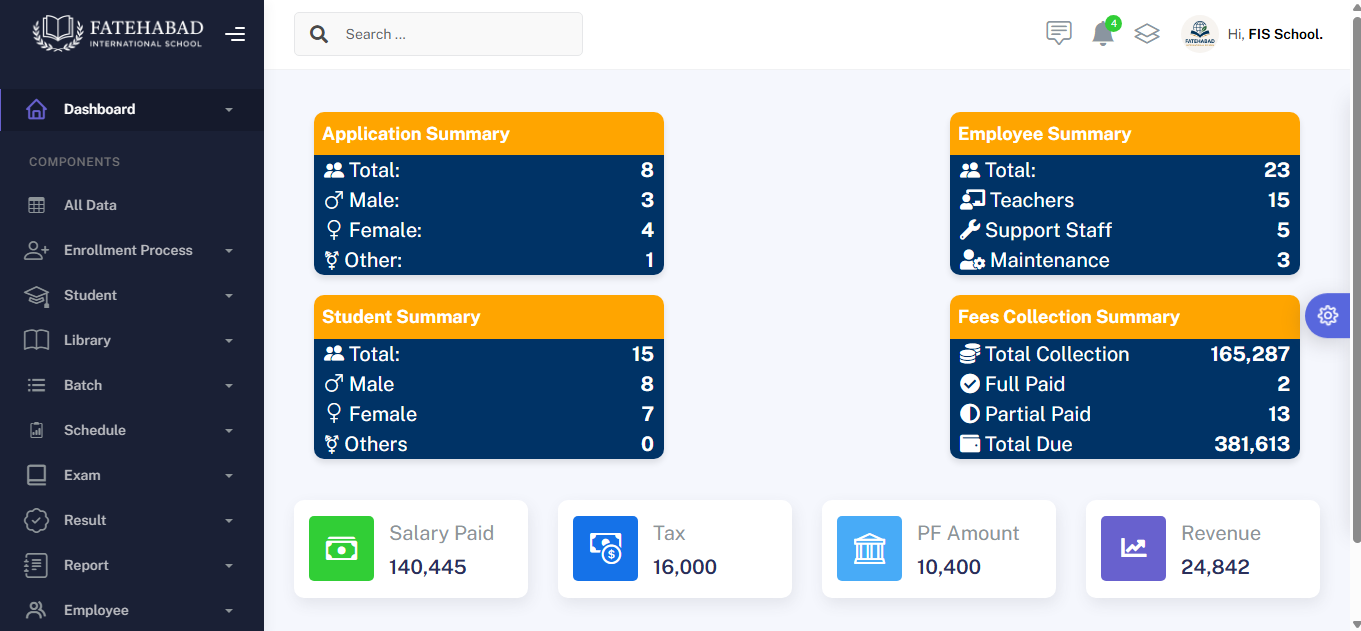Screen dimensions: 1361x631
Task: Open the notifications bell icon
Action: 1103,33
